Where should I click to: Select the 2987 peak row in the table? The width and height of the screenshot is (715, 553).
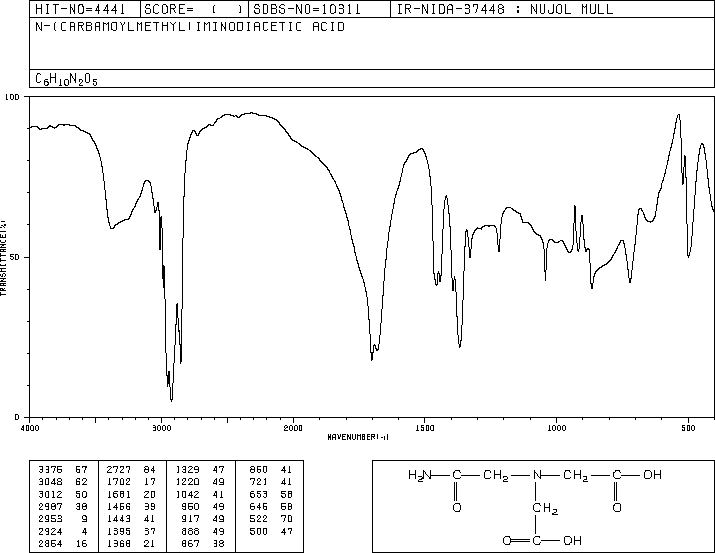(x=63, y=506)
